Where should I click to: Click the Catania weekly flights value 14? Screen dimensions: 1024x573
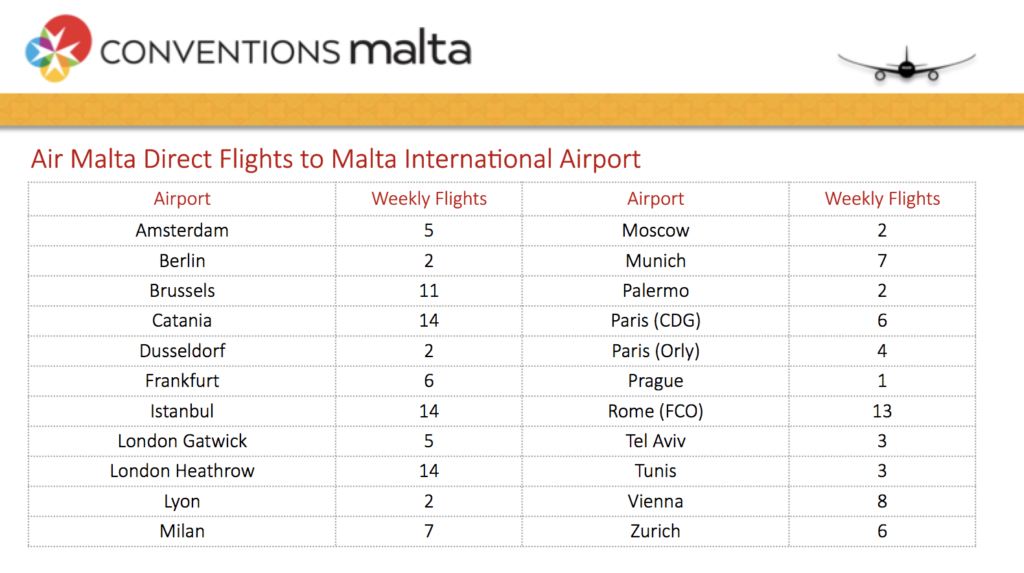coord(428,321)
